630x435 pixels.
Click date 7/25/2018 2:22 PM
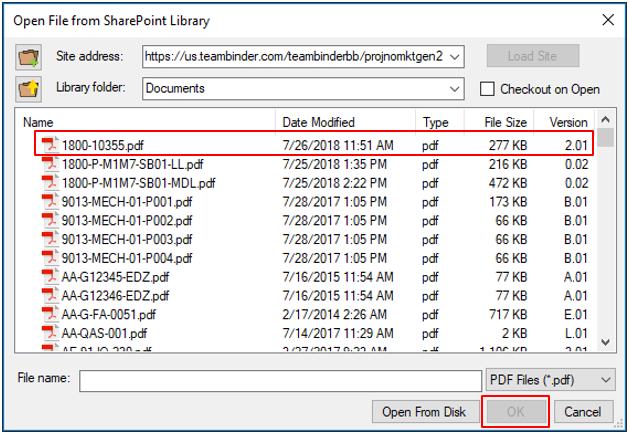[x=335, y=183]
